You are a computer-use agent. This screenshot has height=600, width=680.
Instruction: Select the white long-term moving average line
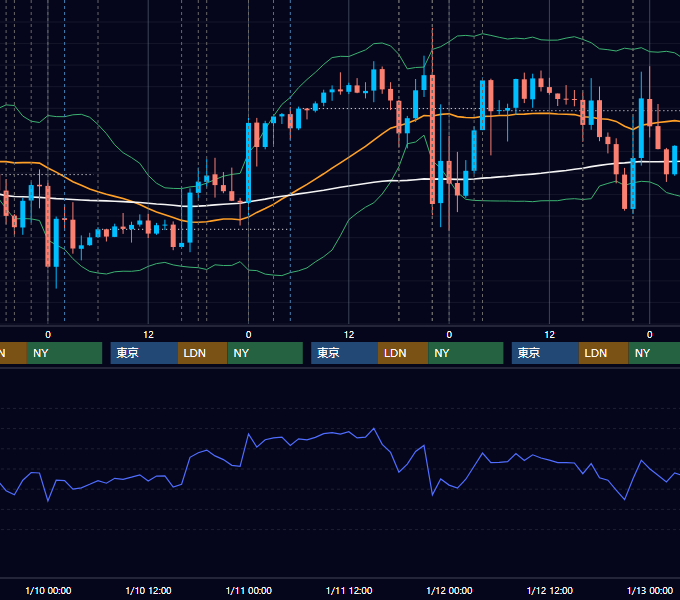347,187
